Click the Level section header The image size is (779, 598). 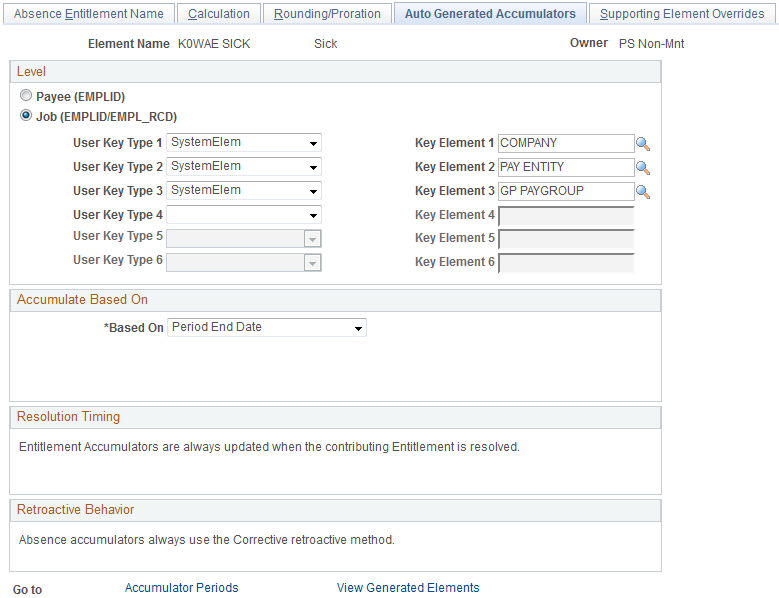(335, 72)
